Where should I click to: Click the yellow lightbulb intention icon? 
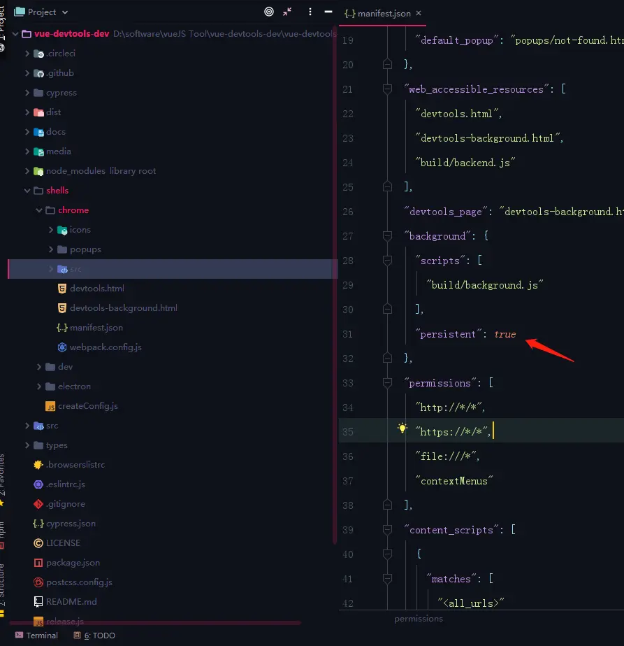[402, 428]
